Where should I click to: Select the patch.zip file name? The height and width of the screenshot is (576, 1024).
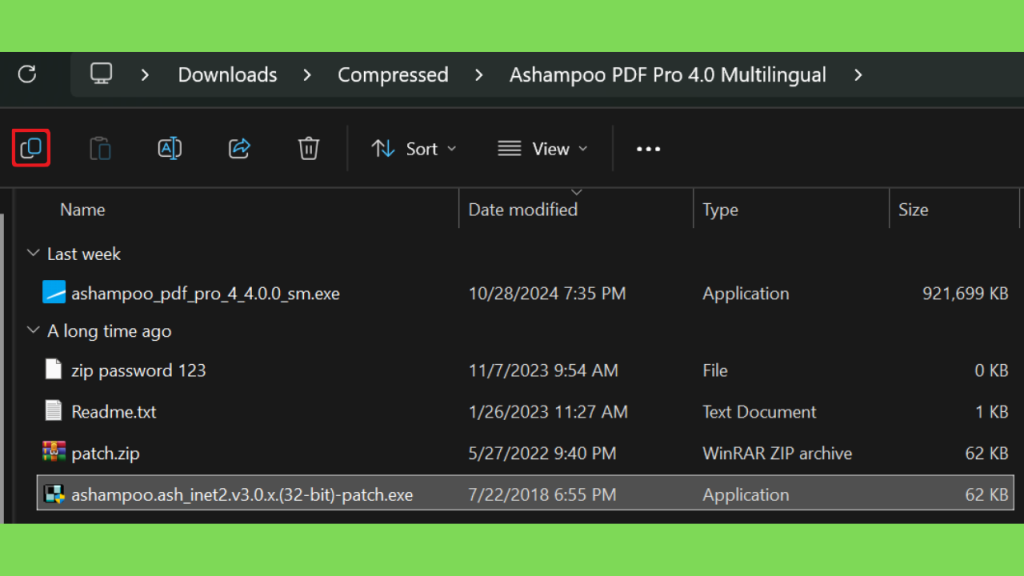[105, 453]
